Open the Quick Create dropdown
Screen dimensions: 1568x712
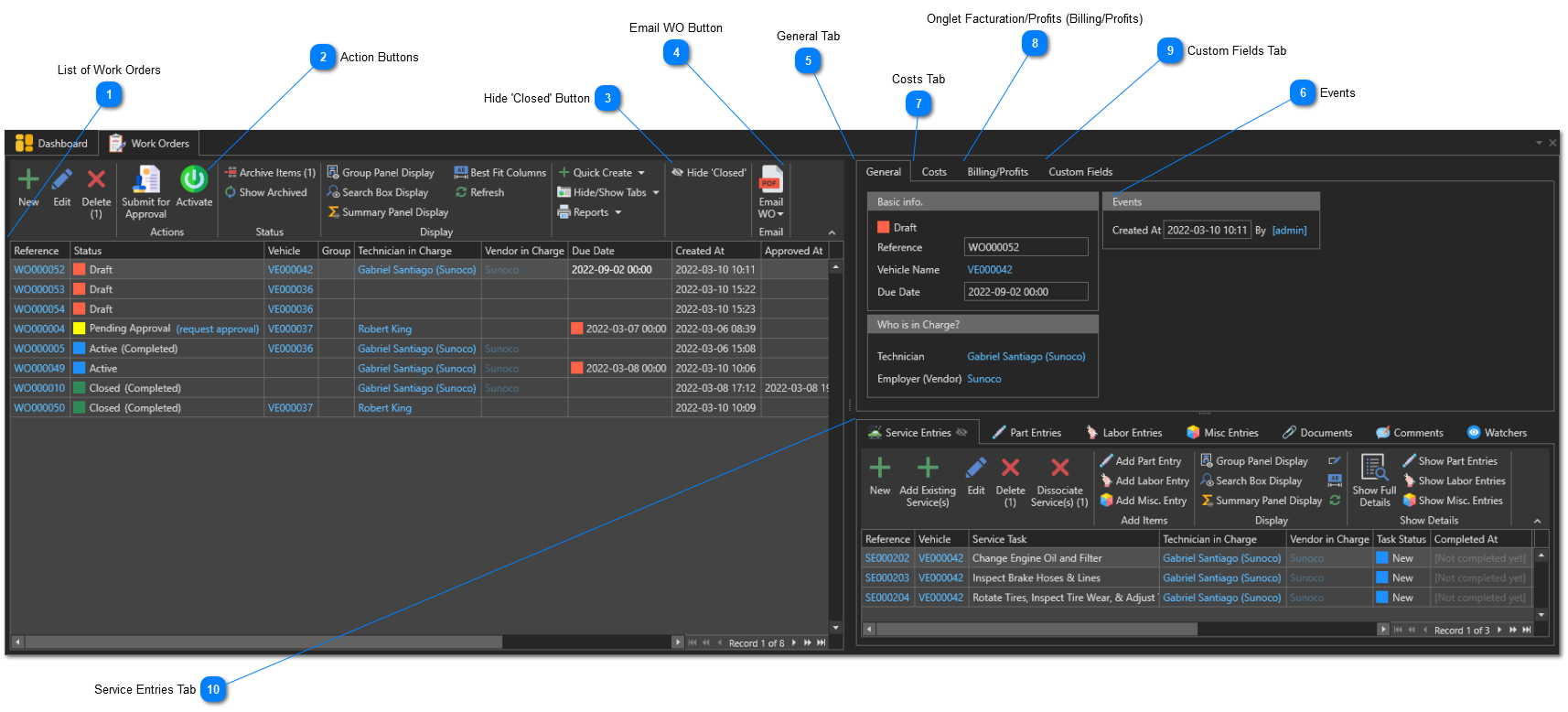point(602,173)
